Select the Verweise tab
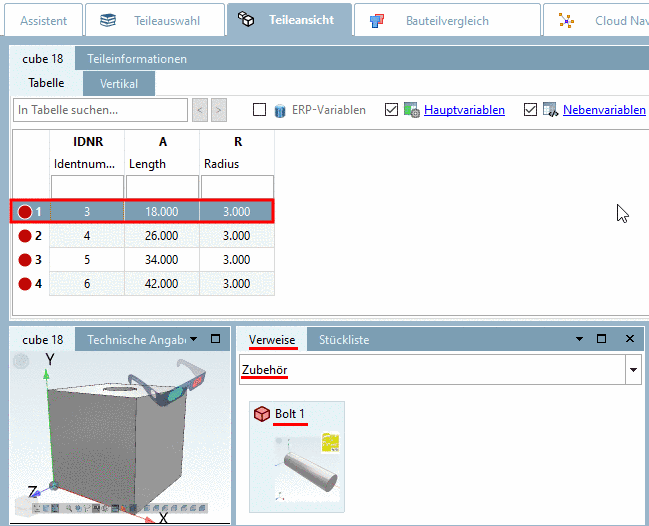Image resolution: width=649 pixels, height=526 pixels. pos(272,340)
